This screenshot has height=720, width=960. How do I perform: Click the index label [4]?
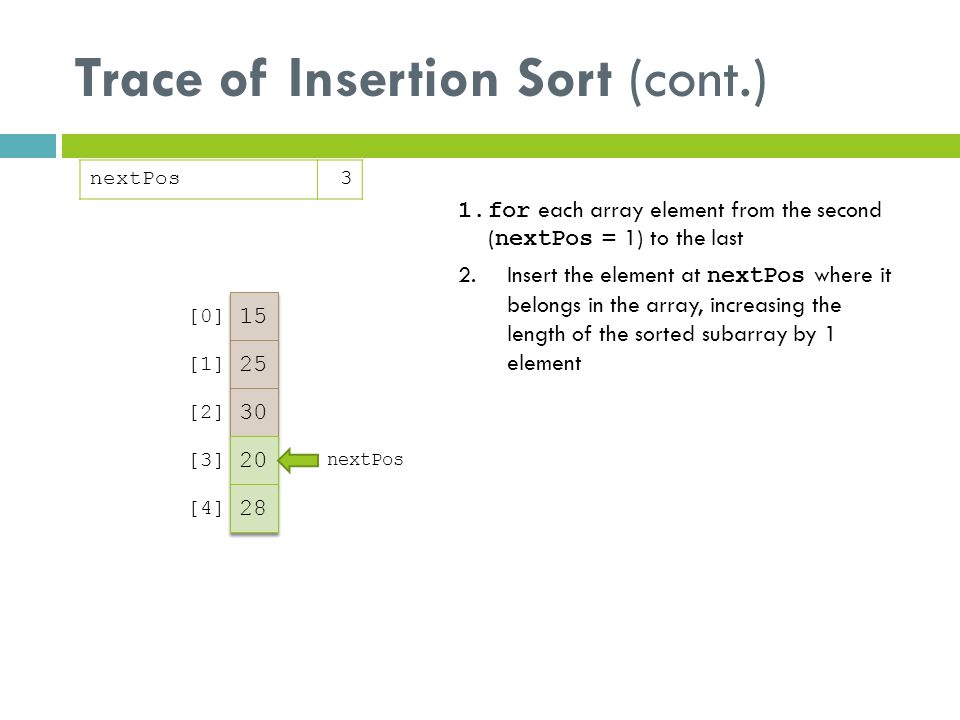206,508
